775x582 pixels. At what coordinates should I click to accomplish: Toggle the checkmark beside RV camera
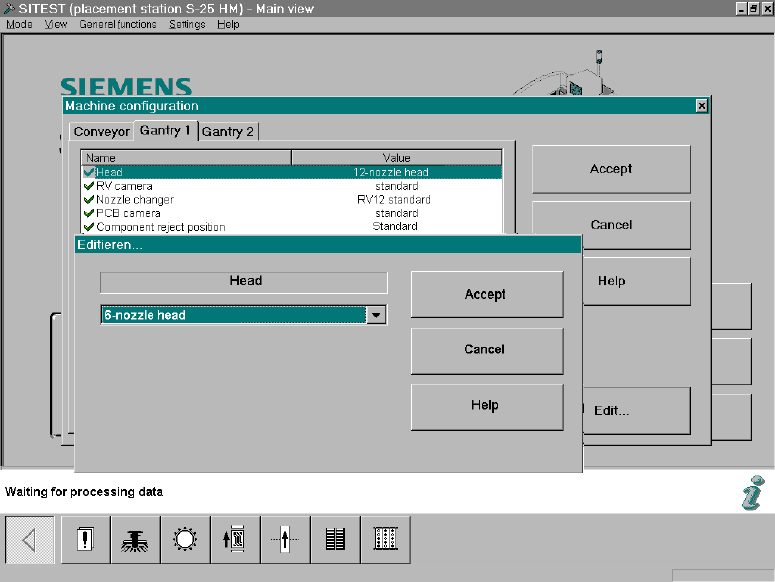[89, 186]
